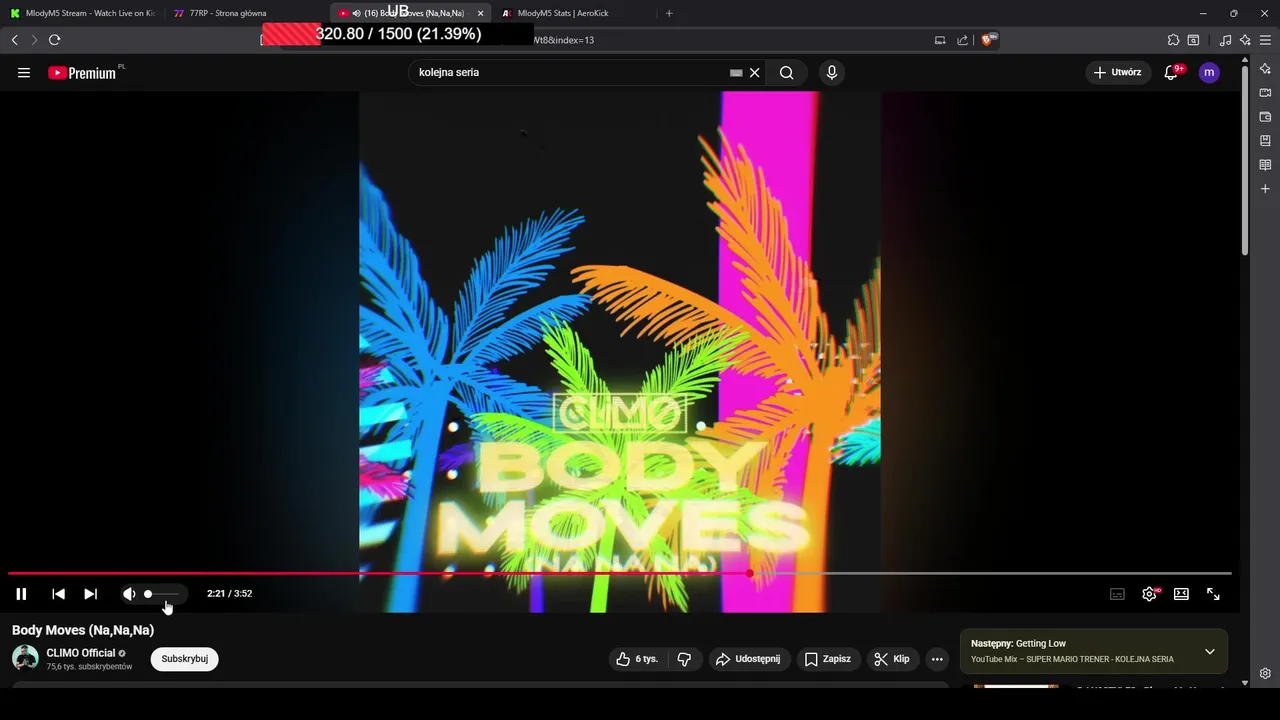Pause the video playback
The image size is (1280, 720).
(x=21, y=594)
